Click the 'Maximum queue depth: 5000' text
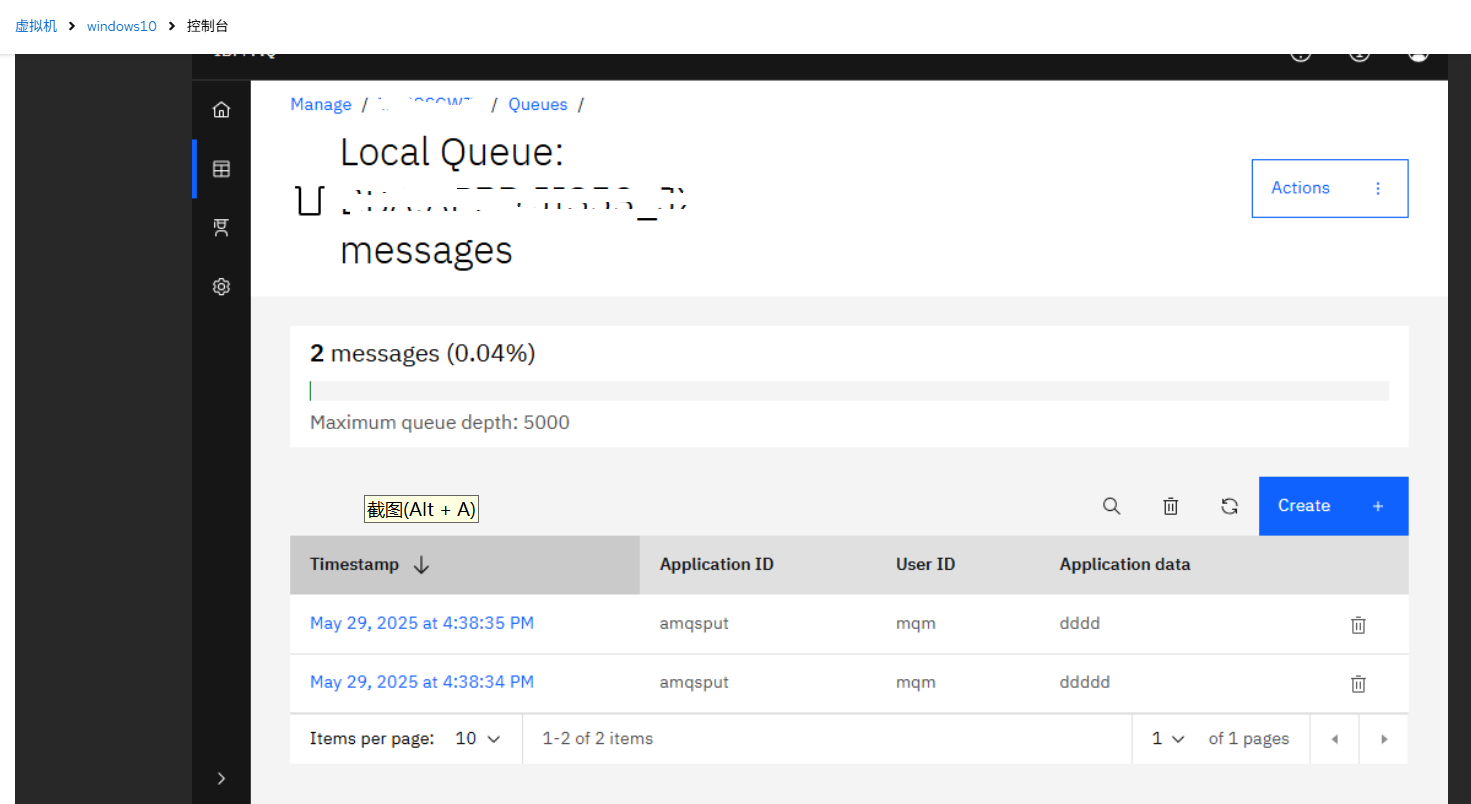This screenshot has height=804, width=1471. pos(440,422)
